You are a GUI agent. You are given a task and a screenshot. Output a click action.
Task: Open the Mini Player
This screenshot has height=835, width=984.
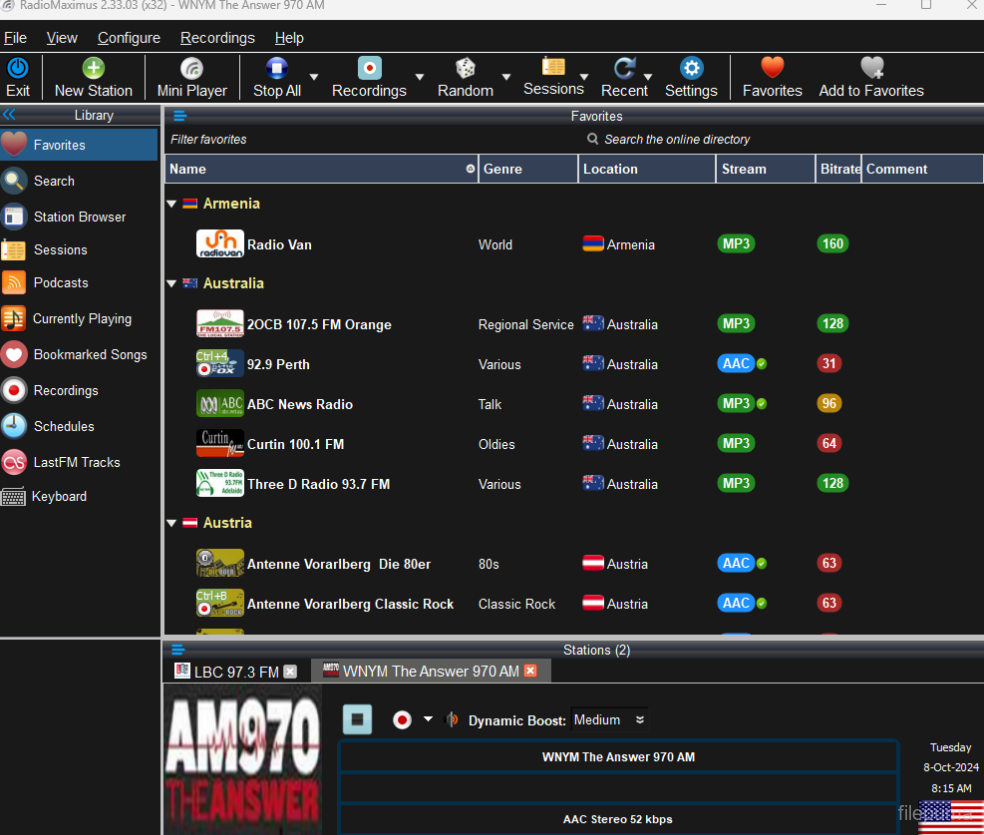pos(192,69)
